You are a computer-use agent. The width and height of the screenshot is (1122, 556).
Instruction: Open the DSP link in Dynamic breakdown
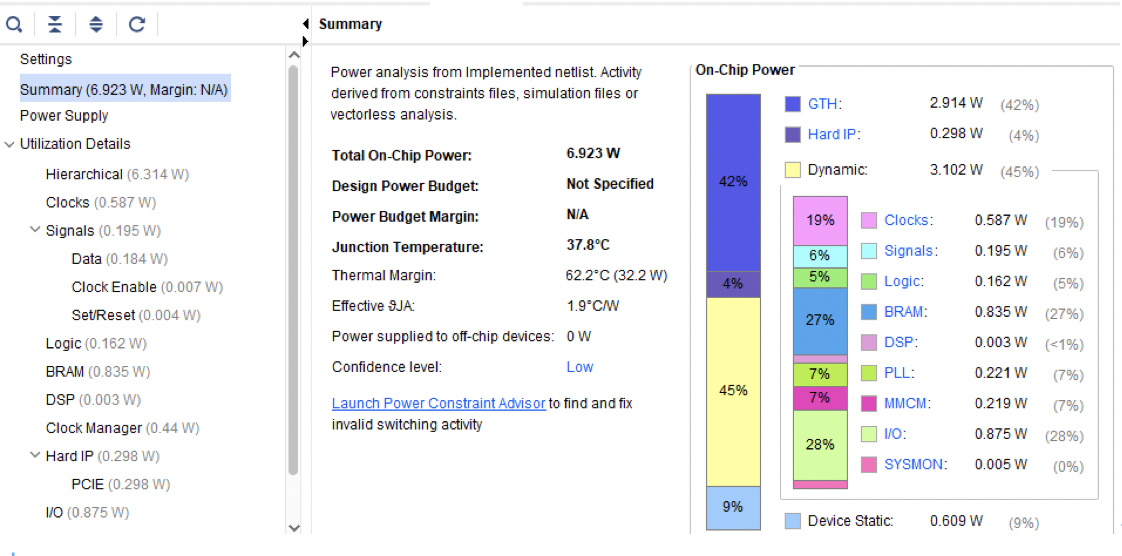click(x=899, y=342)
